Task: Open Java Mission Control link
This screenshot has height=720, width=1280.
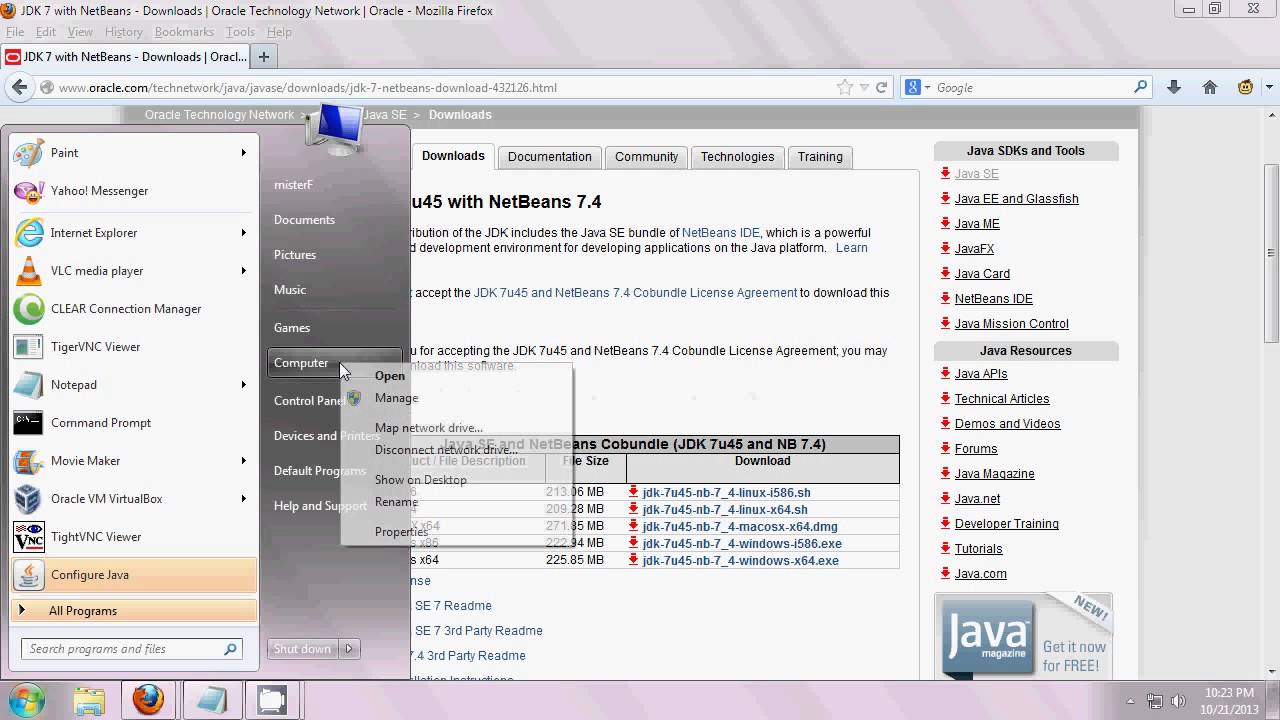Action: pos(1011,324)
